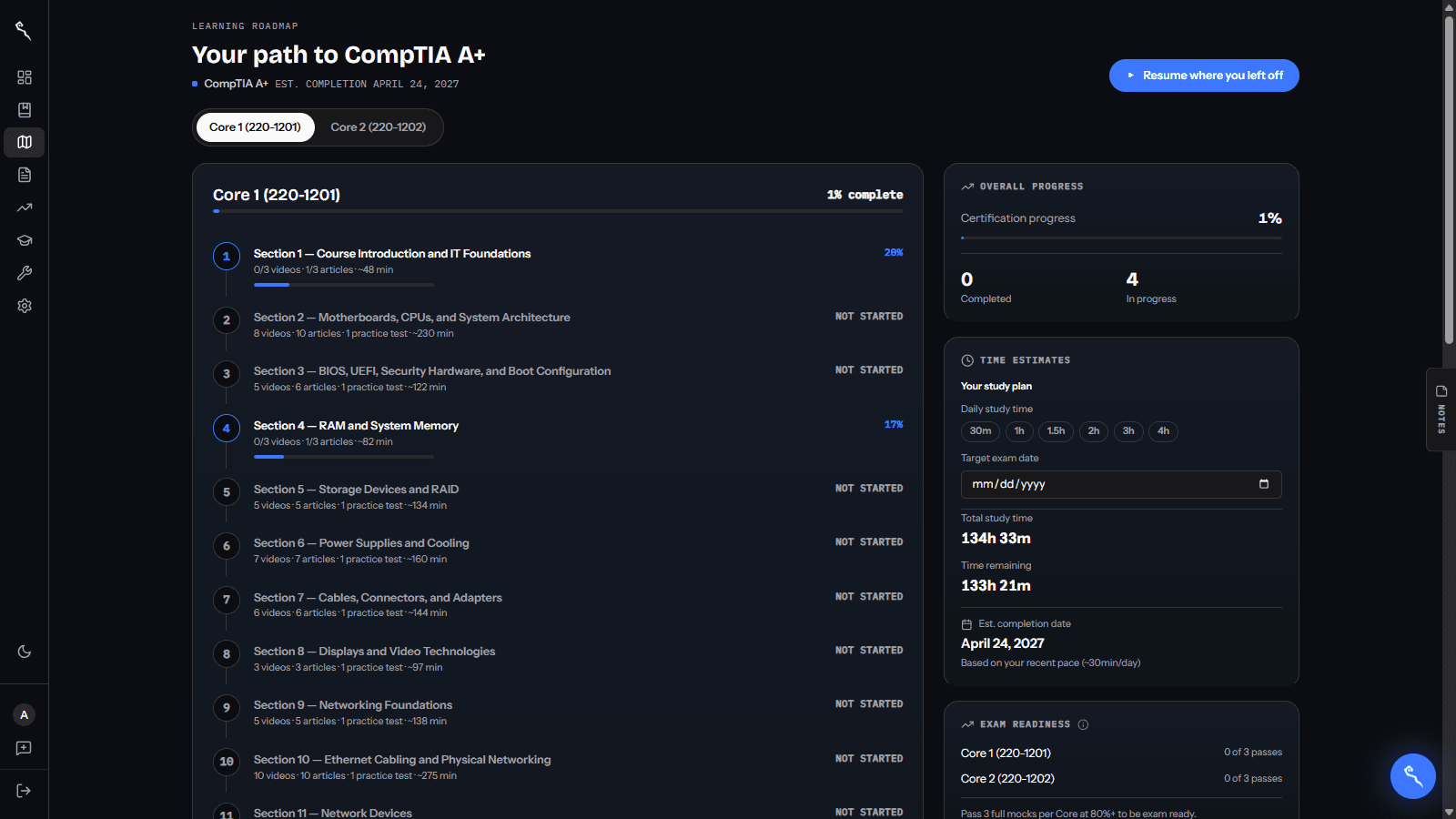Image resolution: width=1456 pixels, height=819 pixels.
Task: Open the trending chart icon in sidebar
Action: (25, 207)
